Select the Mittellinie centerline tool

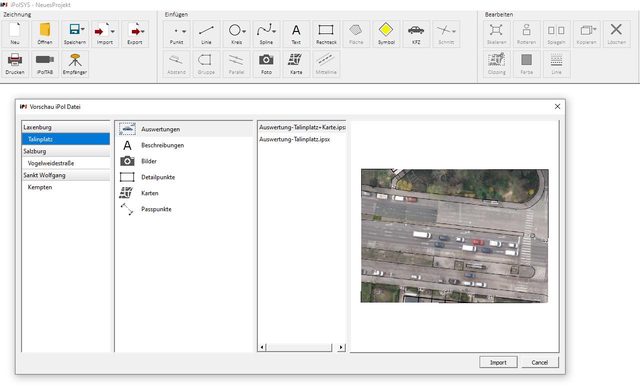[326, 64]
